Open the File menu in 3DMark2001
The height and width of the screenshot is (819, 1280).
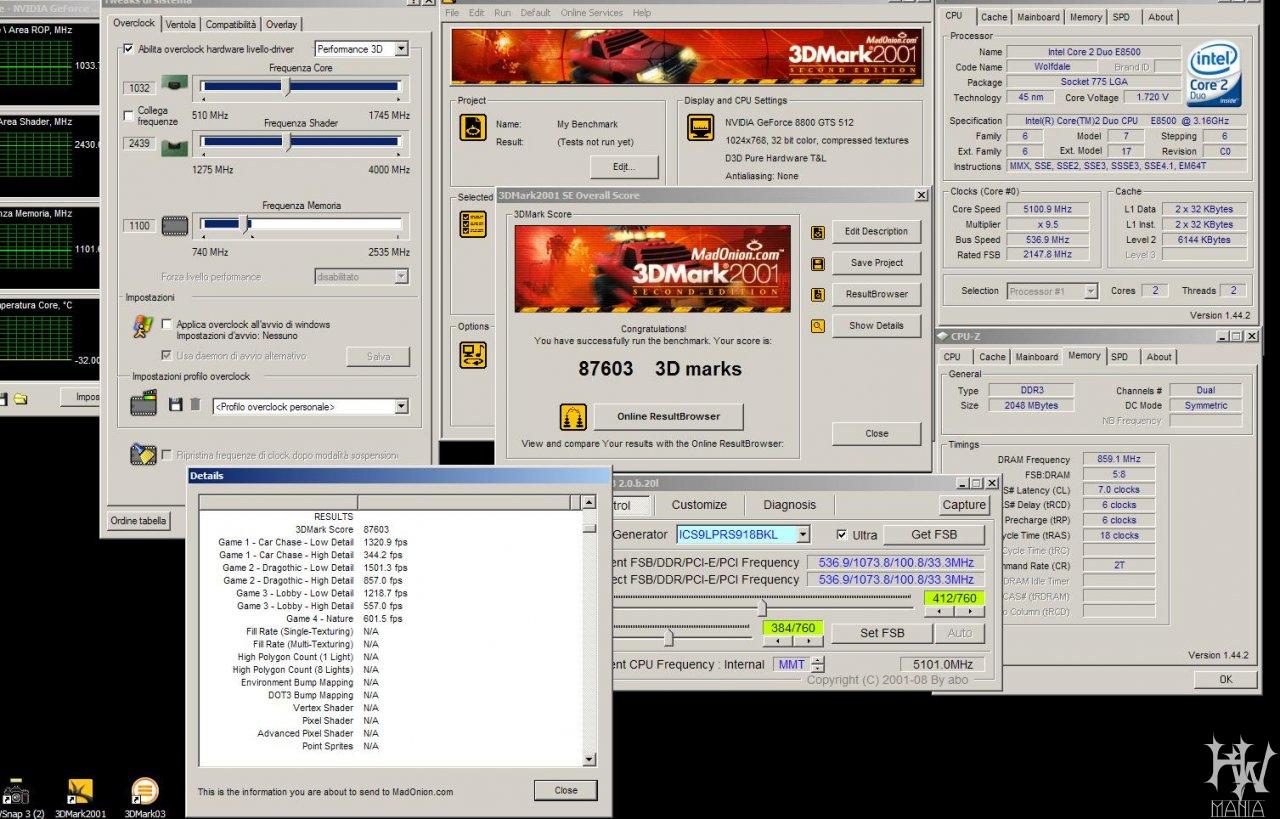pyautogui.click(x=451, y=13)
